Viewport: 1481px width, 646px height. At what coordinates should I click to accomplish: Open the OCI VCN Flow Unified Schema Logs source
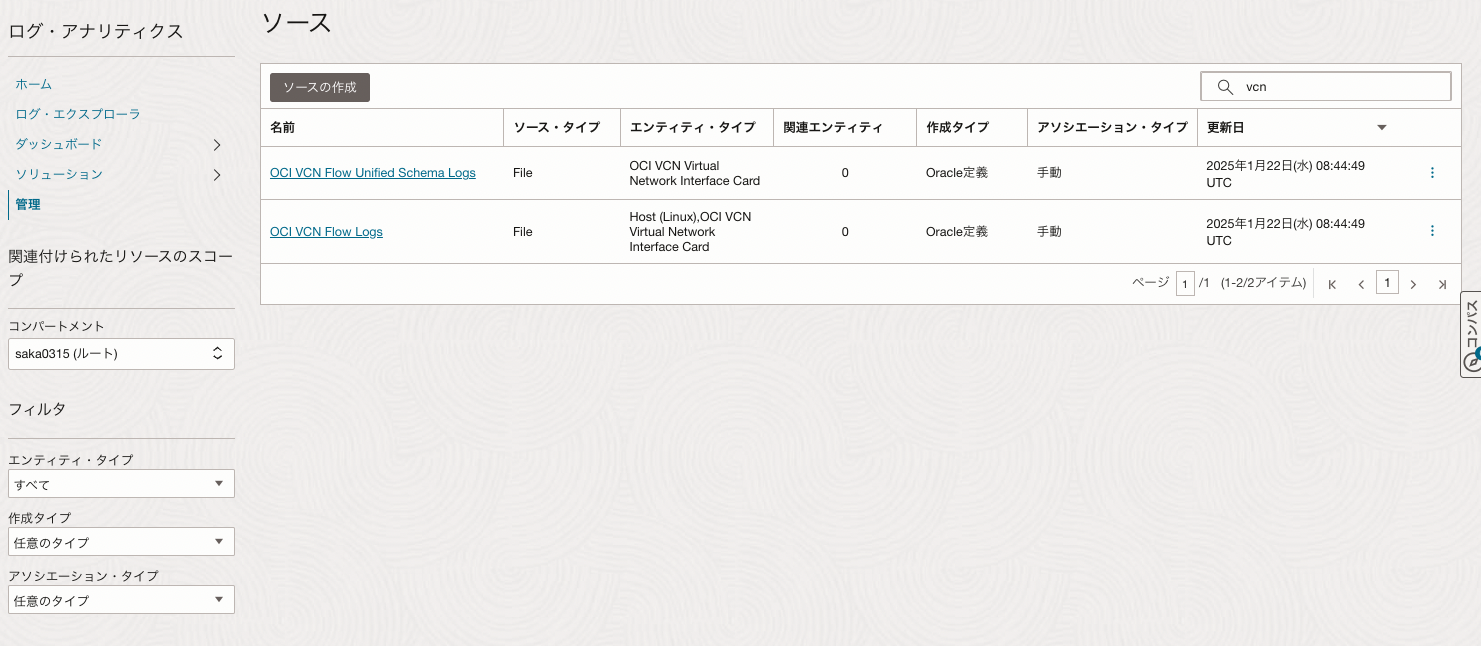[x=373, y=172]
